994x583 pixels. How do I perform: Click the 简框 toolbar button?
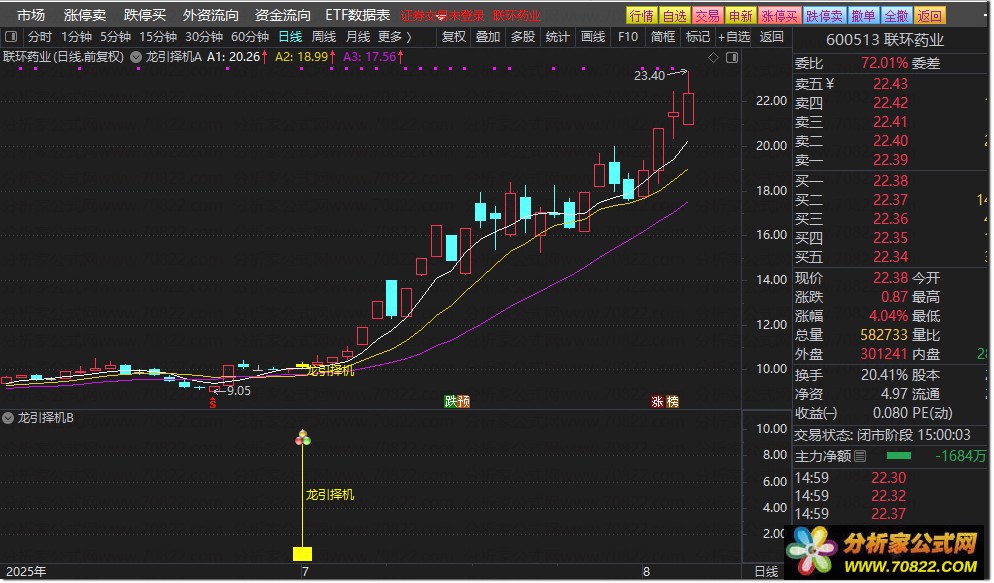tap(662, 37)
